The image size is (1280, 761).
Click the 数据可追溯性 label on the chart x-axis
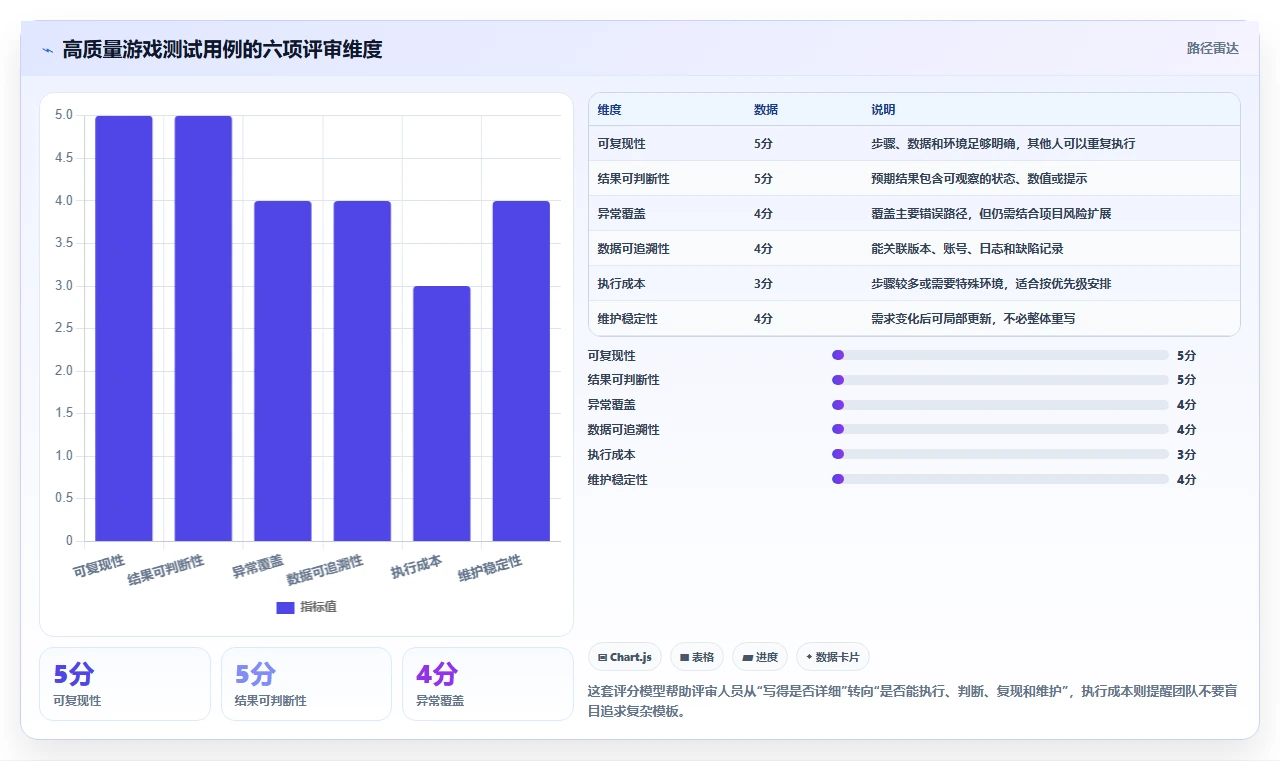(325, 570)
